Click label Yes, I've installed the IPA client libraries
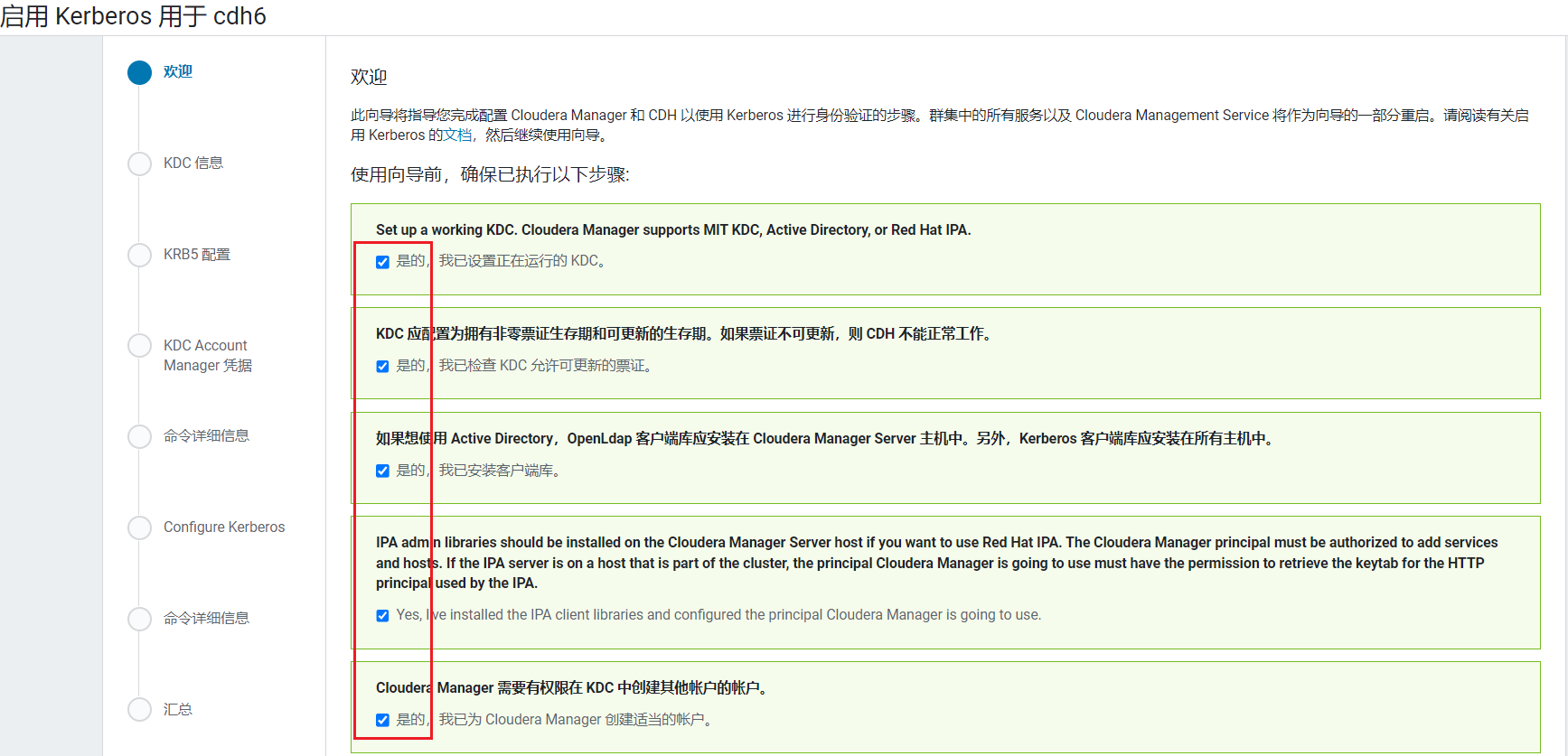1568x756 pixels. click(x=718, y=614)
